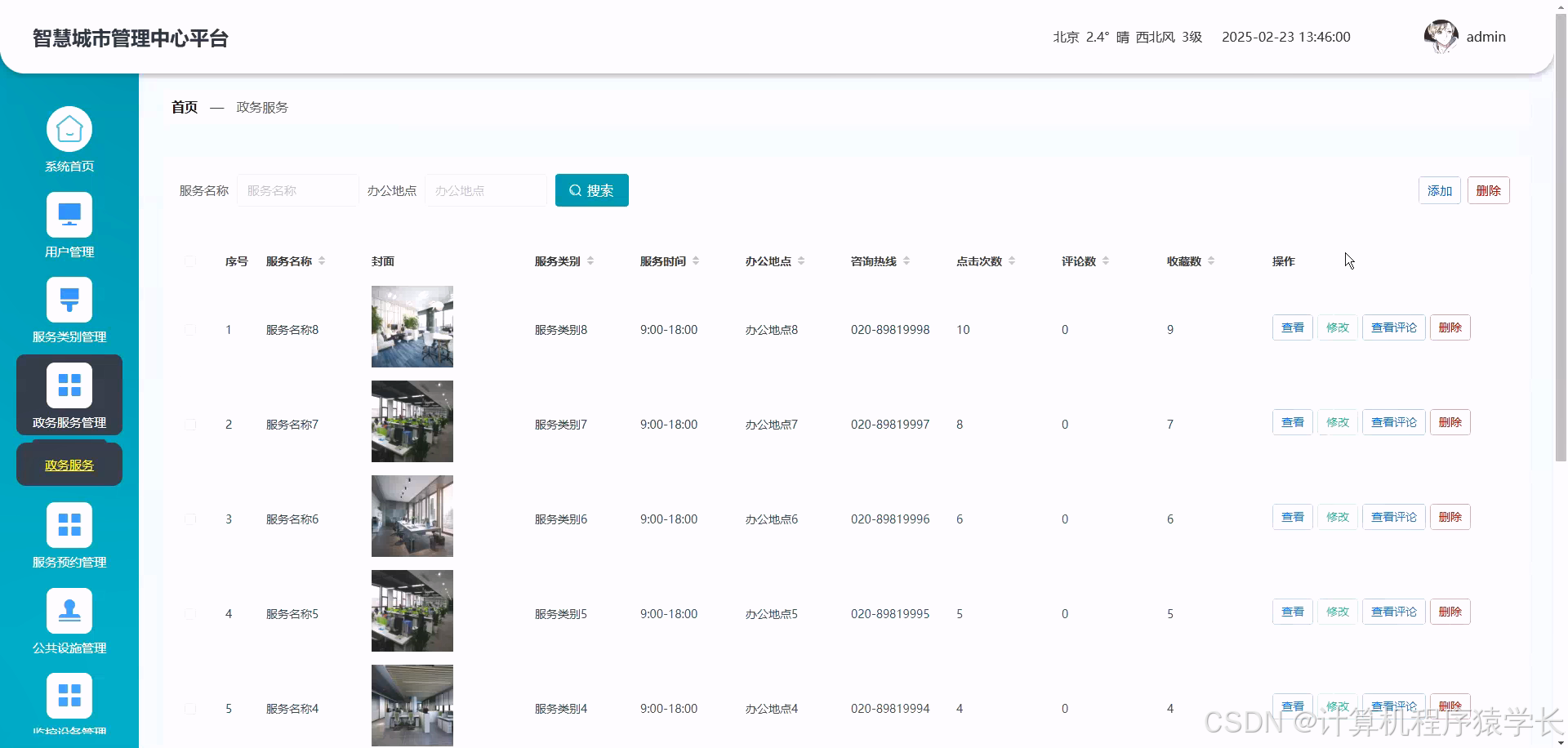Click the batch 删除 button beside 添加
The width and height of the screenshot is (1568, 748).
1489,190
